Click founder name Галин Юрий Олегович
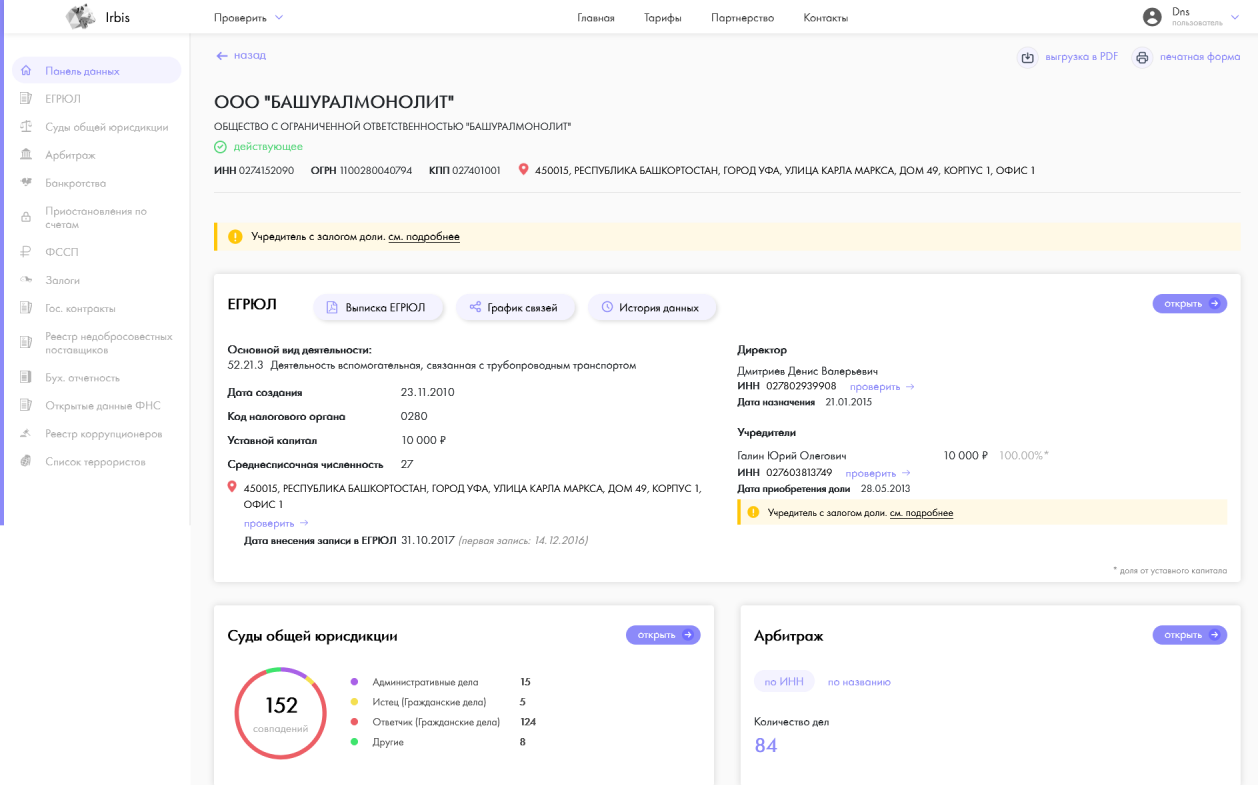 (x=792, y=456)
